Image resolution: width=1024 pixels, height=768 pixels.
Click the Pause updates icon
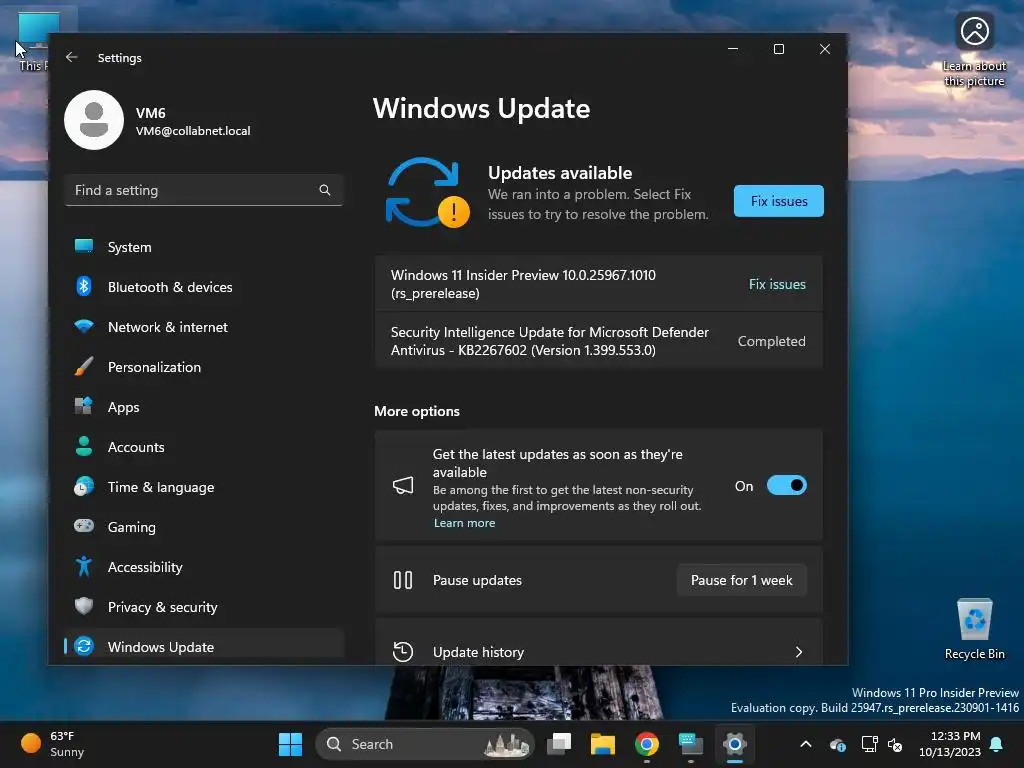pos(403,580)
